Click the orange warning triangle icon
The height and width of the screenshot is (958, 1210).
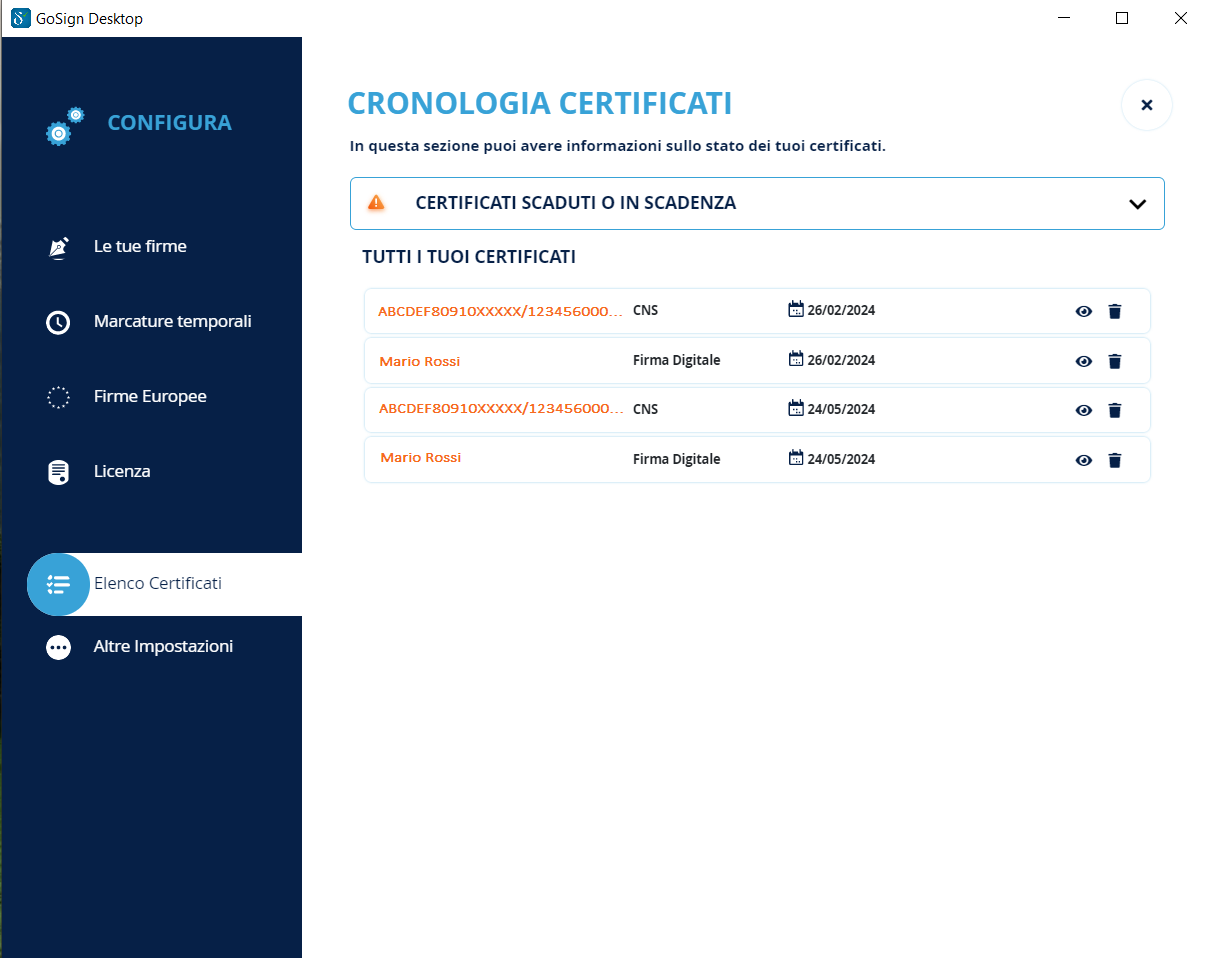point(376,203)
